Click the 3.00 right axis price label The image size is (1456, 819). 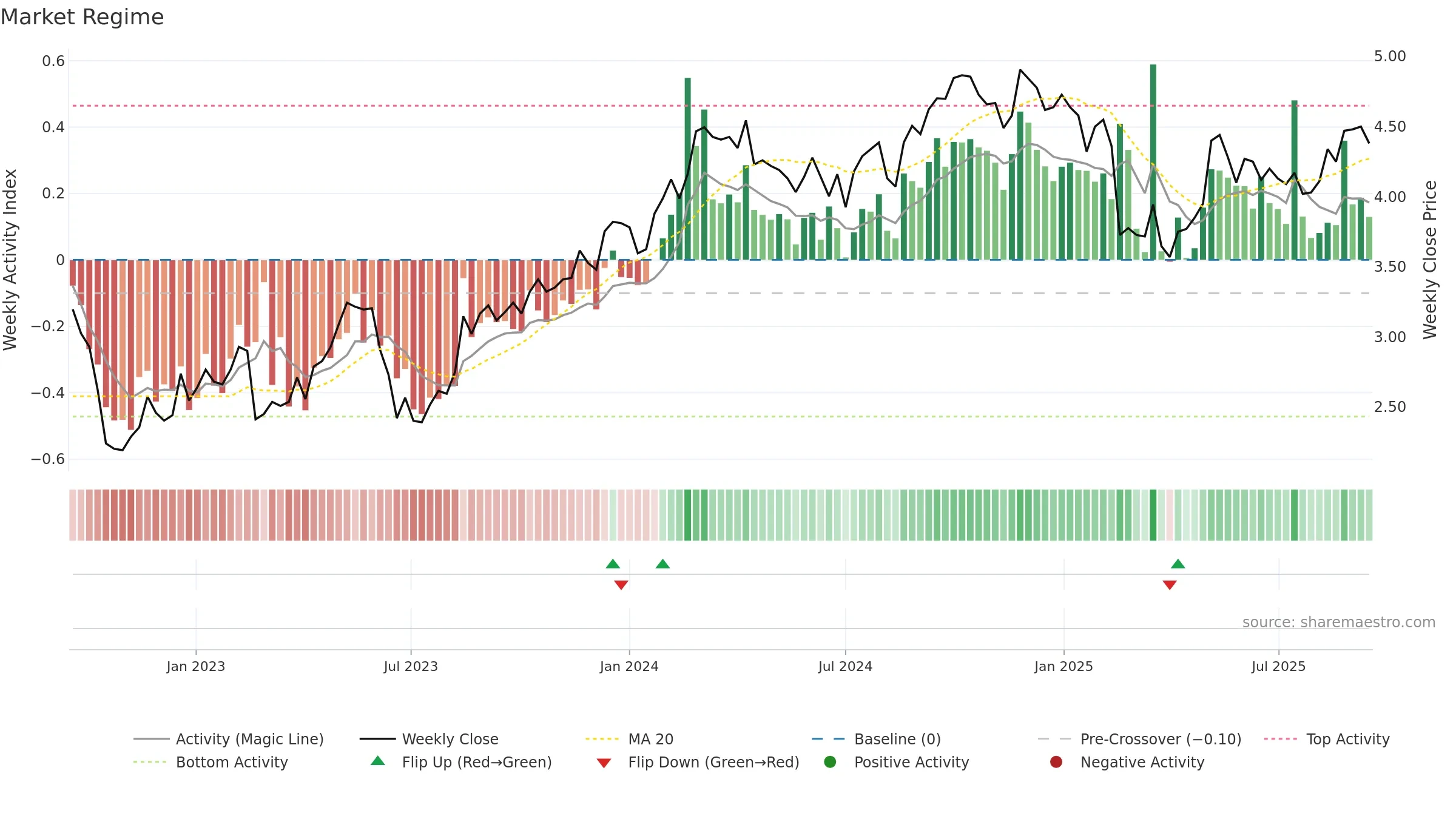1390,337
